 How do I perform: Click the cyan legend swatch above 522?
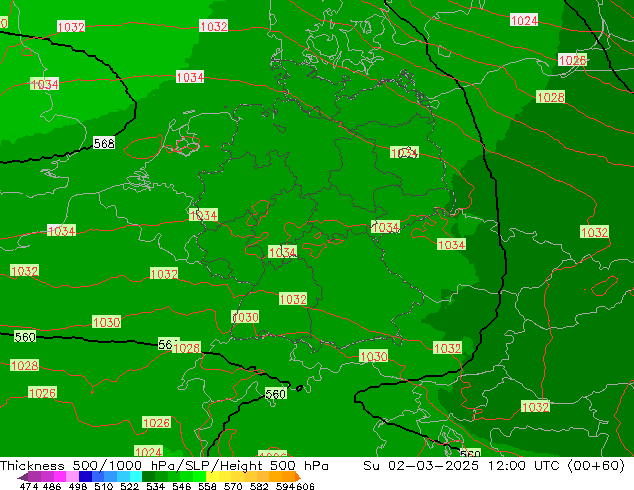click(136, 477)
